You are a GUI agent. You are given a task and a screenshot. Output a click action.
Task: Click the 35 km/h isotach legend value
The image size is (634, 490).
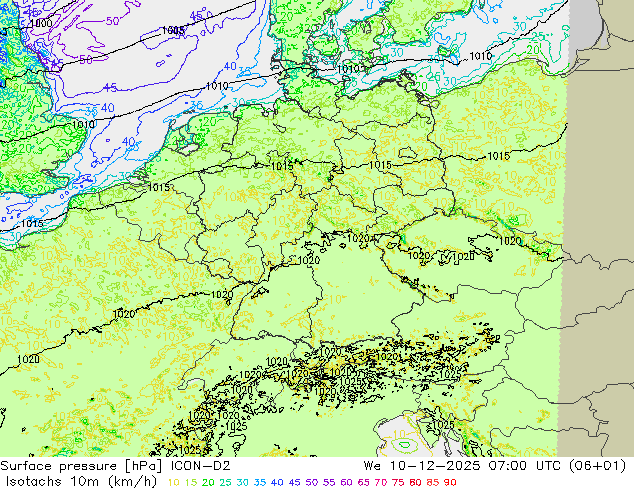[260, 483]
